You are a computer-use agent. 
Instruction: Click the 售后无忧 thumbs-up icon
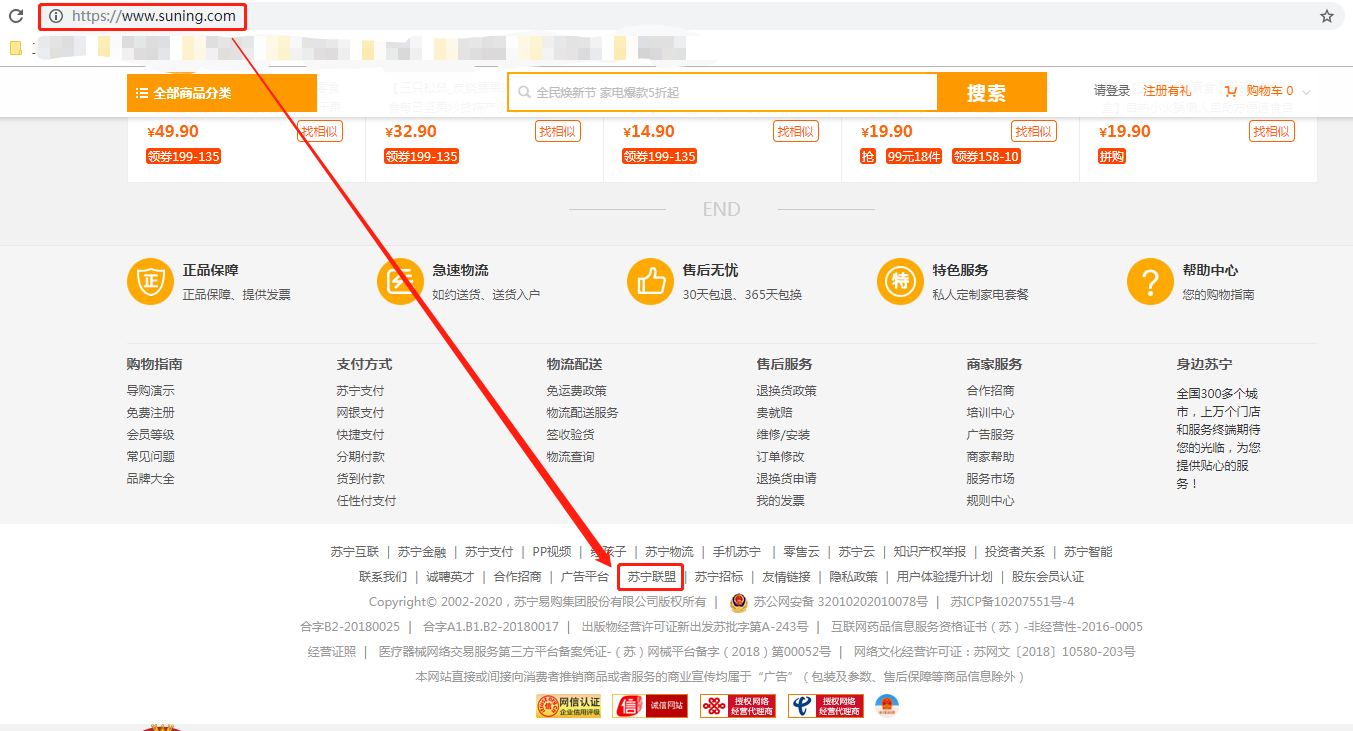[x=650, y=282]
